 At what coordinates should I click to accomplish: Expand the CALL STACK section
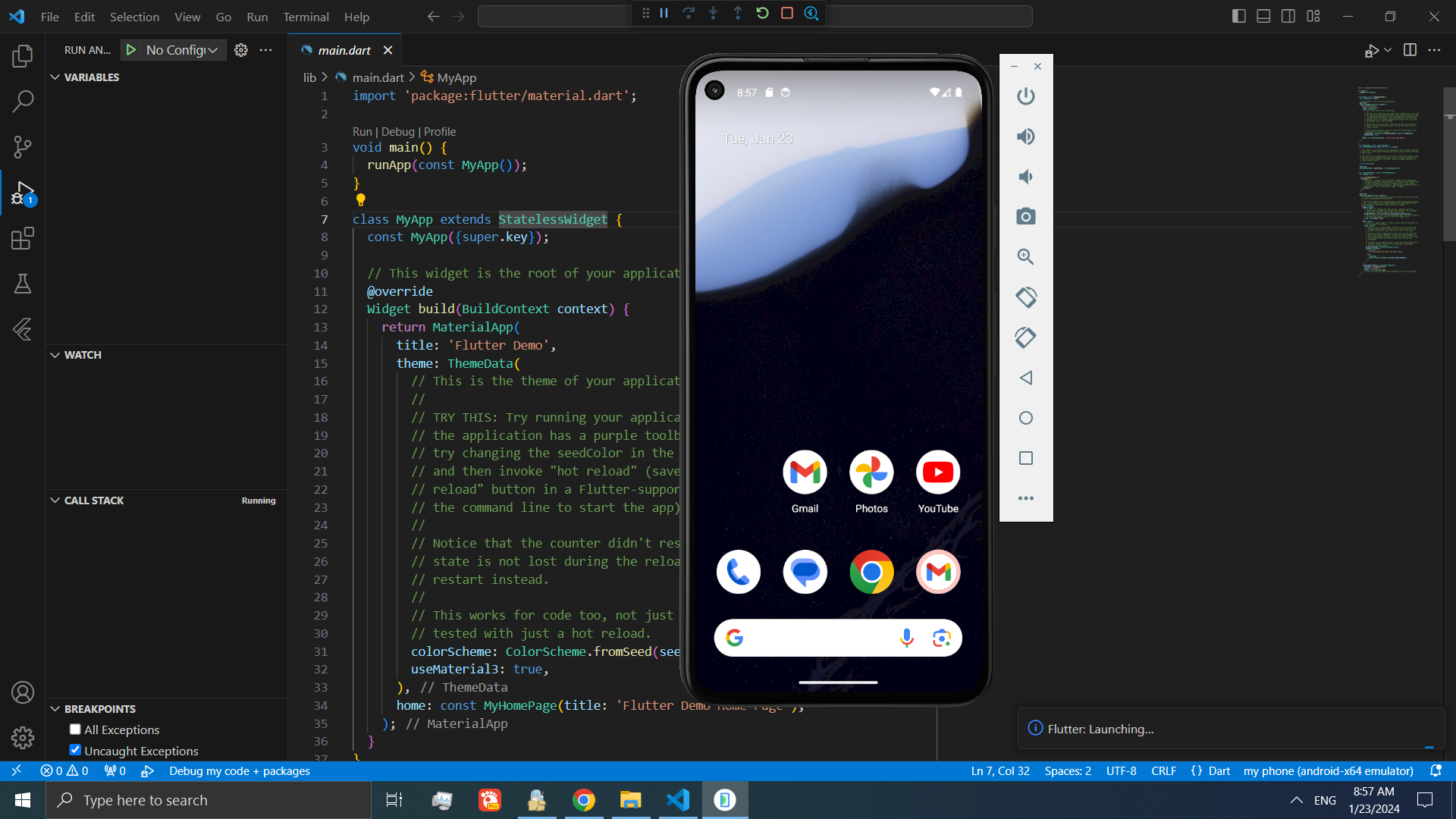pyautogui.click(x=56, y=500)
